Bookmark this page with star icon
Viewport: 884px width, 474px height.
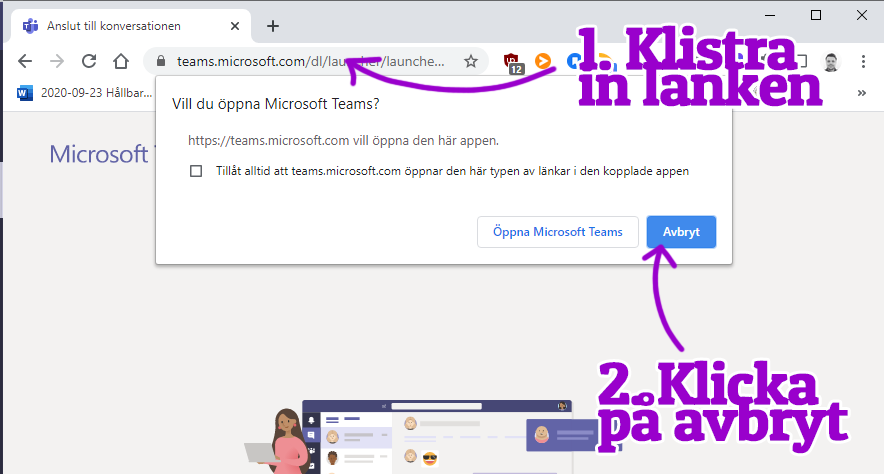click(471, 61)
